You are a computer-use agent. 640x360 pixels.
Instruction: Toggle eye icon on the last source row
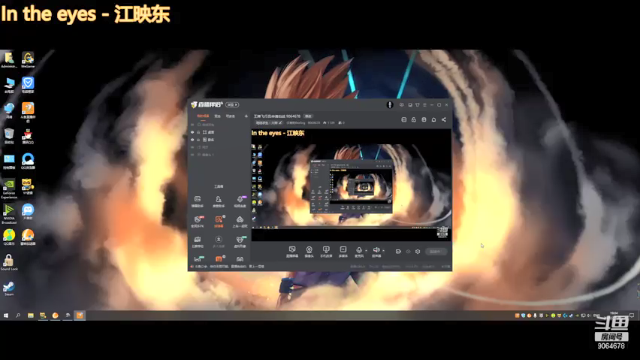(193, 155)
